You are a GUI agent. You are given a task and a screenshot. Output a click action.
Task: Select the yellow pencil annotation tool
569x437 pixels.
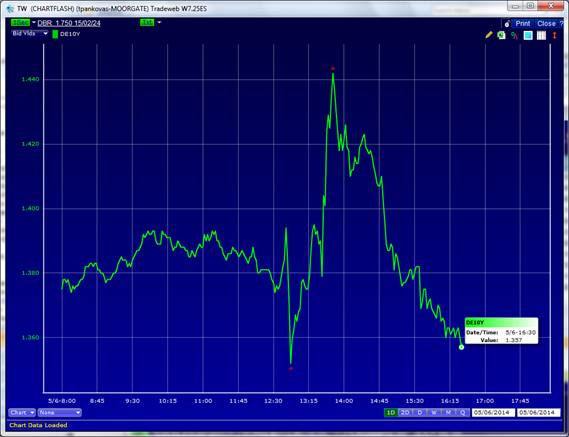489,35
